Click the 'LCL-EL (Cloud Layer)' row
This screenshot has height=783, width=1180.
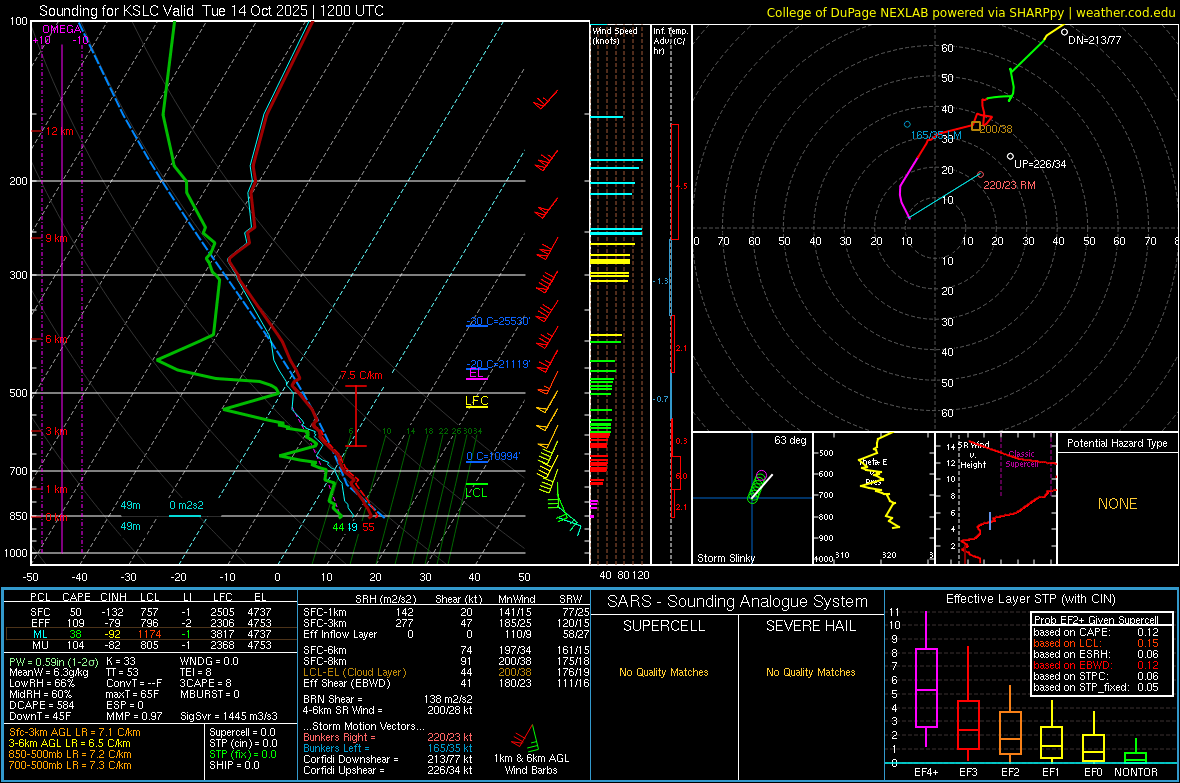(446, 672)
